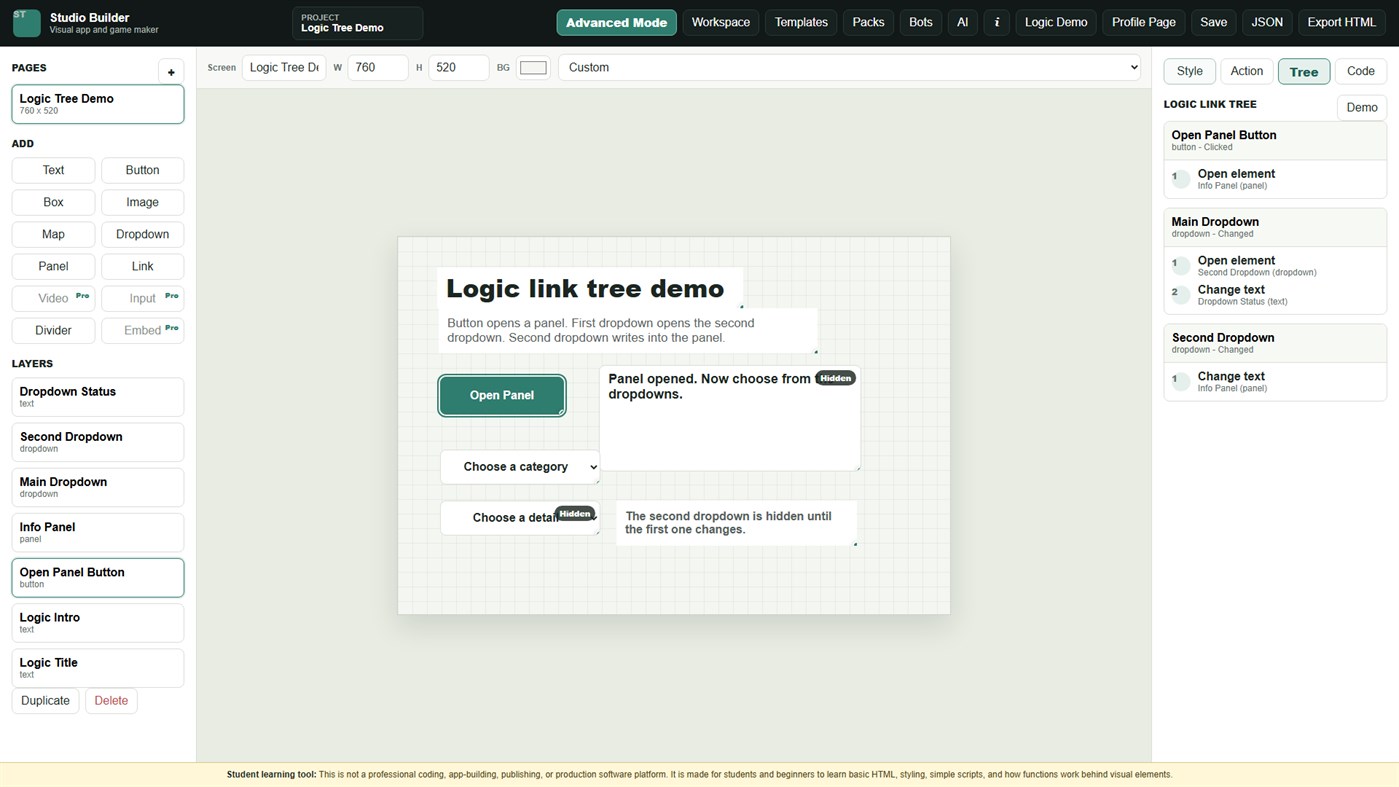Click the Hidden badge on second dropdown

click(575, 513)
